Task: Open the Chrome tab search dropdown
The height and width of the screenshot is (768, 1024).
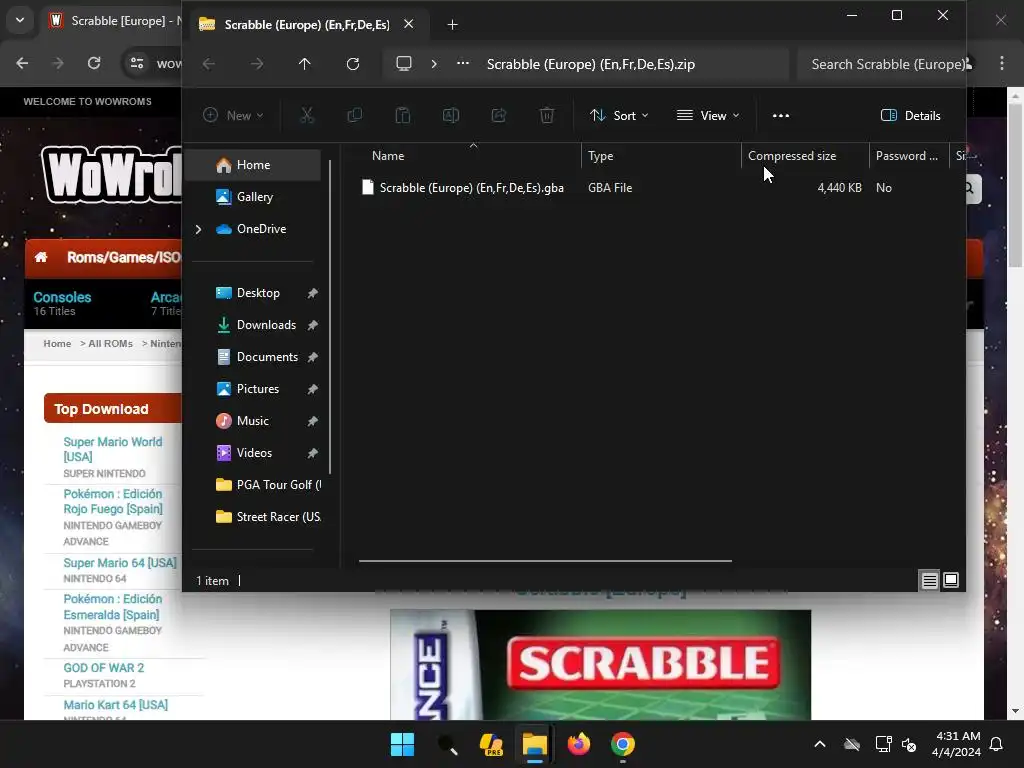Action: coord(20,20)
